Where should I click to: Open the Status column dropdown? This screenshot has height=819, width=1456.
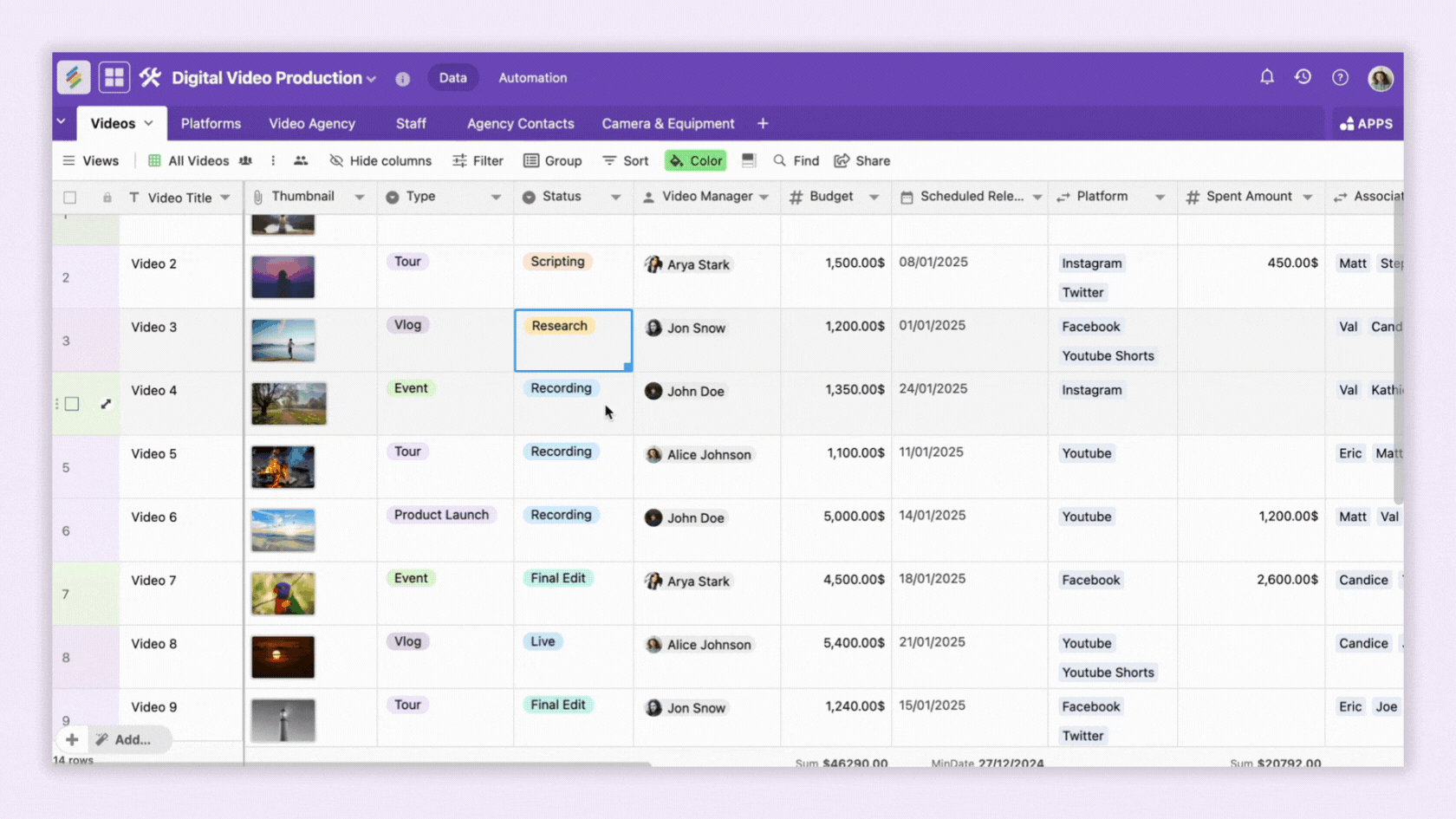pyautogui.click(x=615, y=197)
